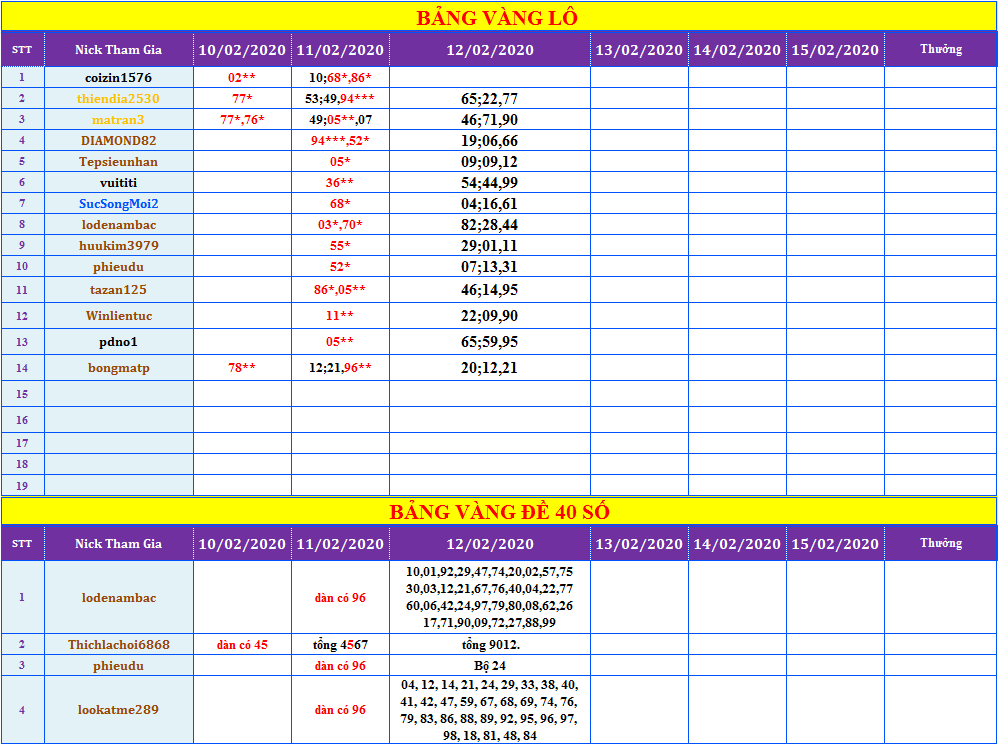
Task: Click '13/02/2020' header in the Lô table
Action: click(639, 49)
